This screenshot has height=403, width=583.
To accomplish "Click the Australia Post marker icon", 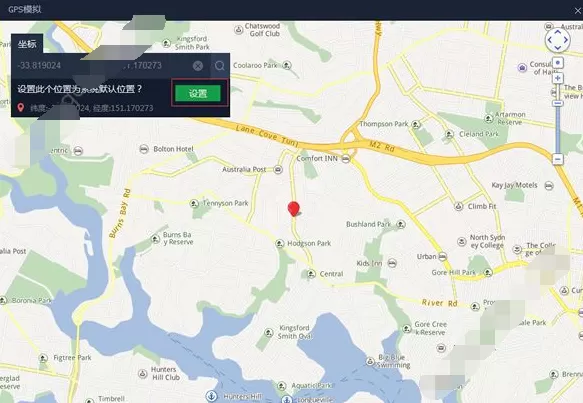I will coord(278,170).
